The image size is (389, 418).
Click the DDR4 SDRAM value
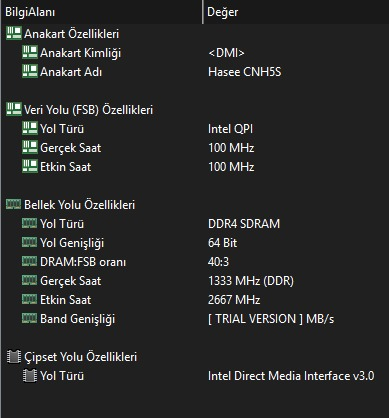click(x=244, y=224)
